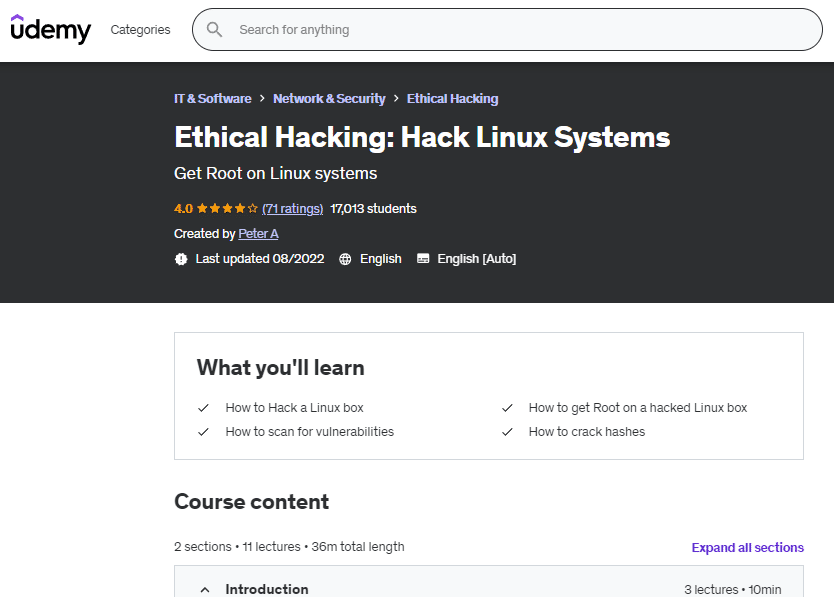Click the Udemy logo

pyautogui.click(x=50, y=29)
